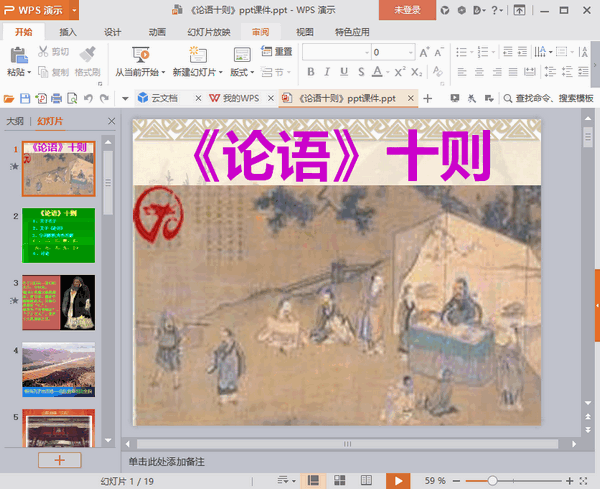Open the 特色应用 ribbon tab
The height and width of the screenshot is (489, 600).
tap(352, 32)
